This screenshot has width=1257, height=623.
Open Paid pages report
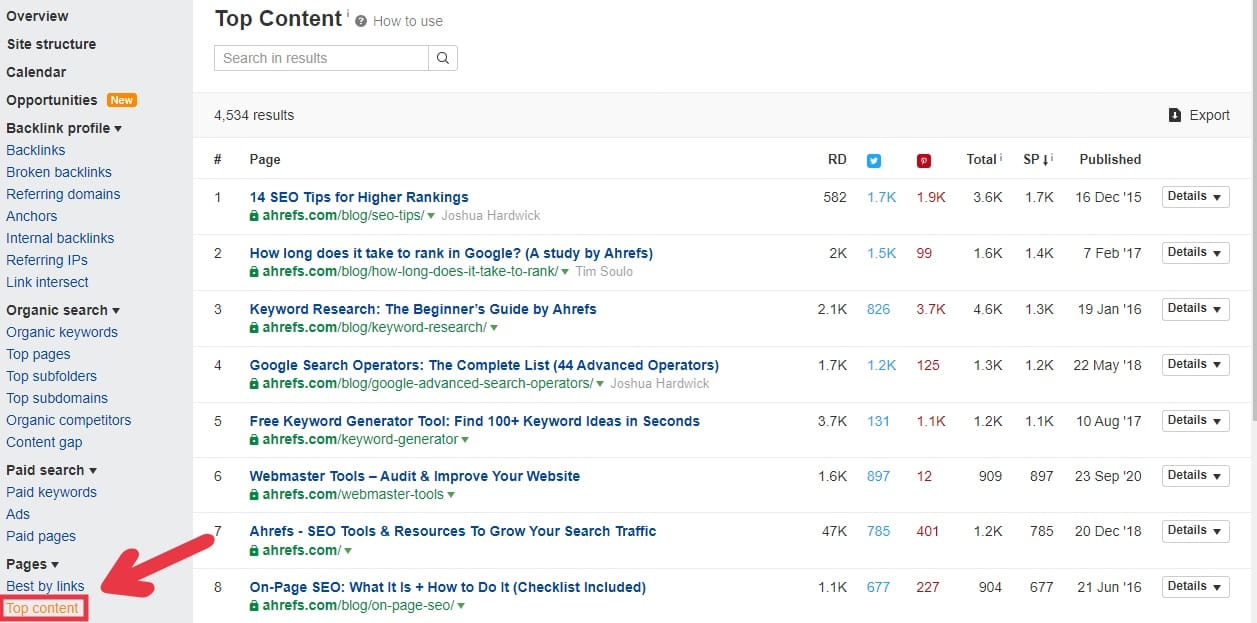[x=41, y=536]
